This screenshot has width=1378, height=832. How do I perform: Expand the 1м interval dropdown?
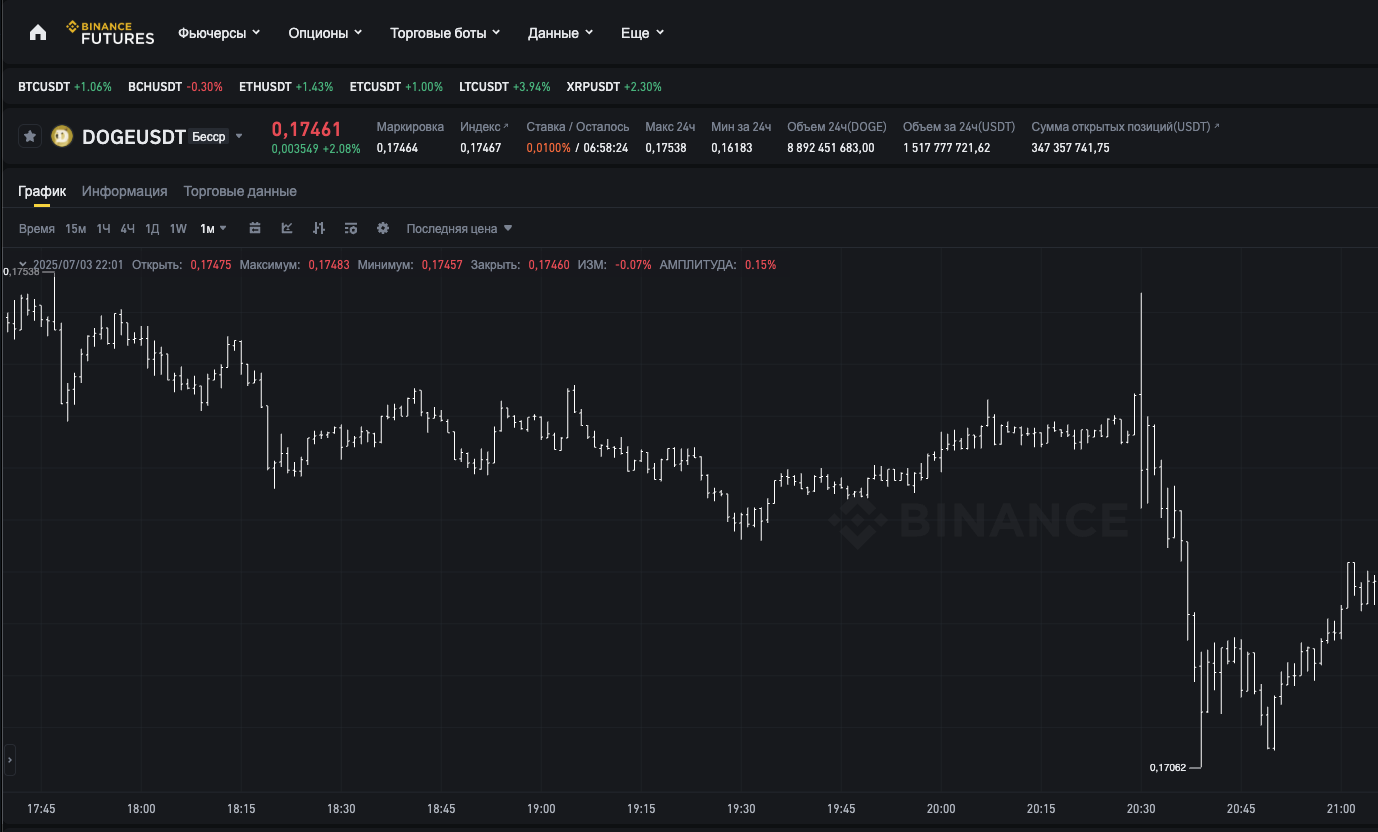coord(213,229)
